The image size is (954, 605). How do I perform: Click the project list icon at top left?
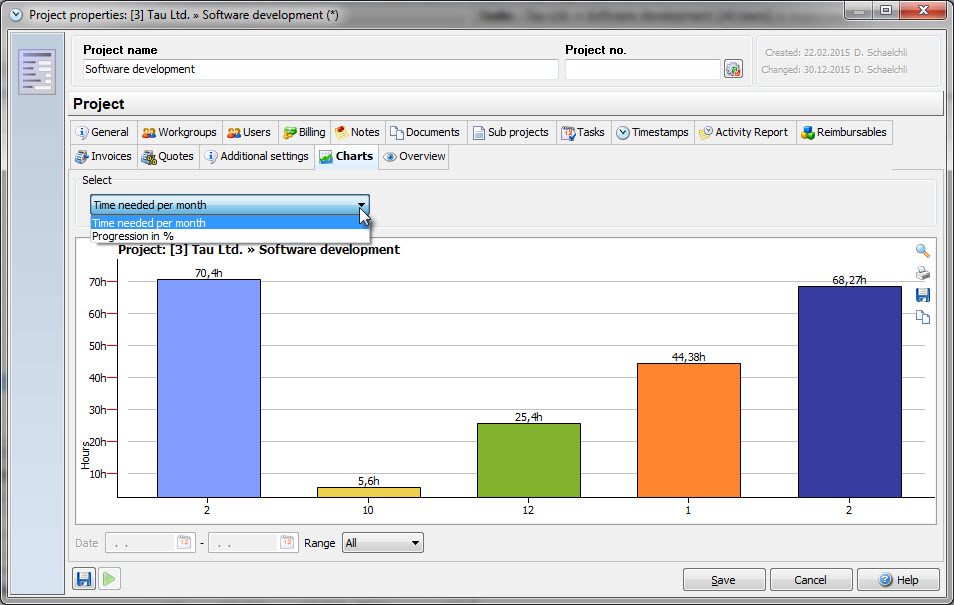[37, 72]
